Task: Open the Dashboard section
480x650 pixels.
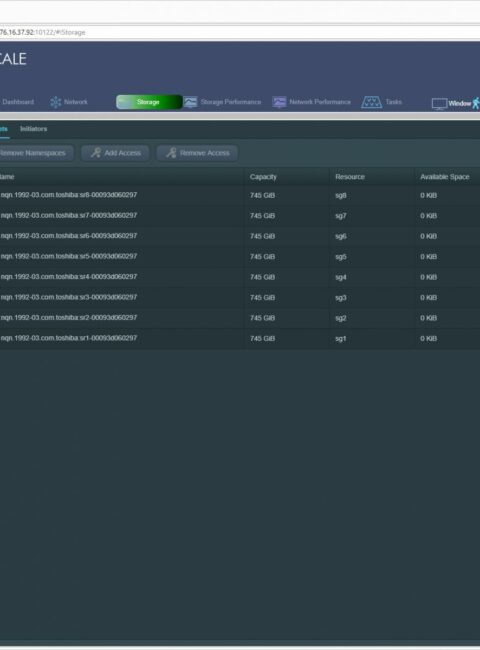Action: click(x=18, y=102)
